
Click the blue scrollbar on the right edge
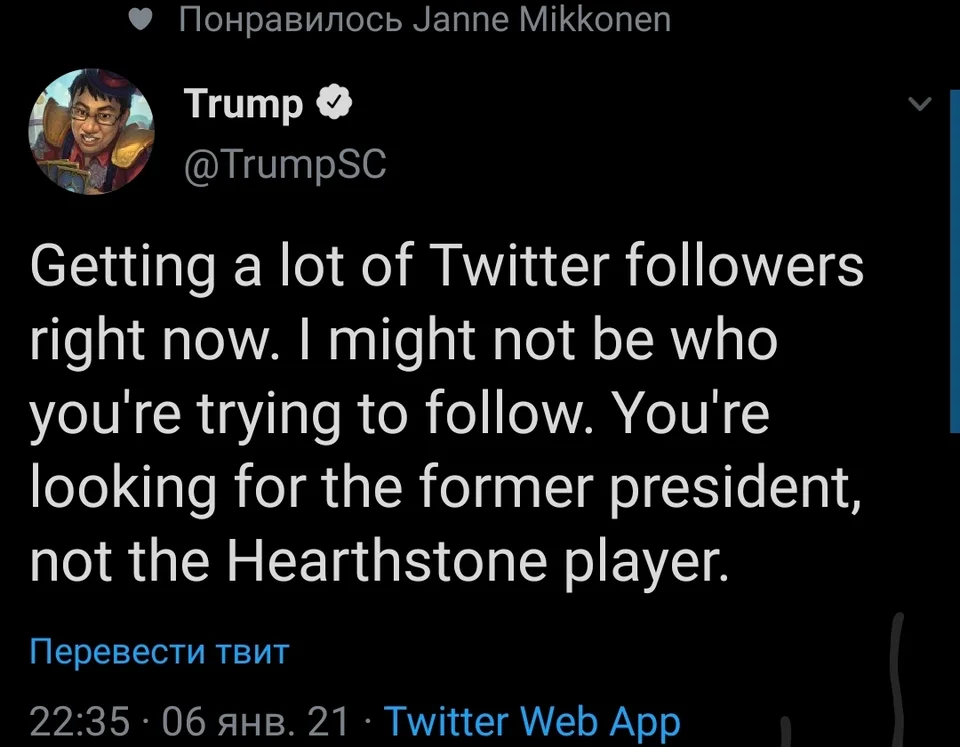pyautogui.click(x=951, y=260)
